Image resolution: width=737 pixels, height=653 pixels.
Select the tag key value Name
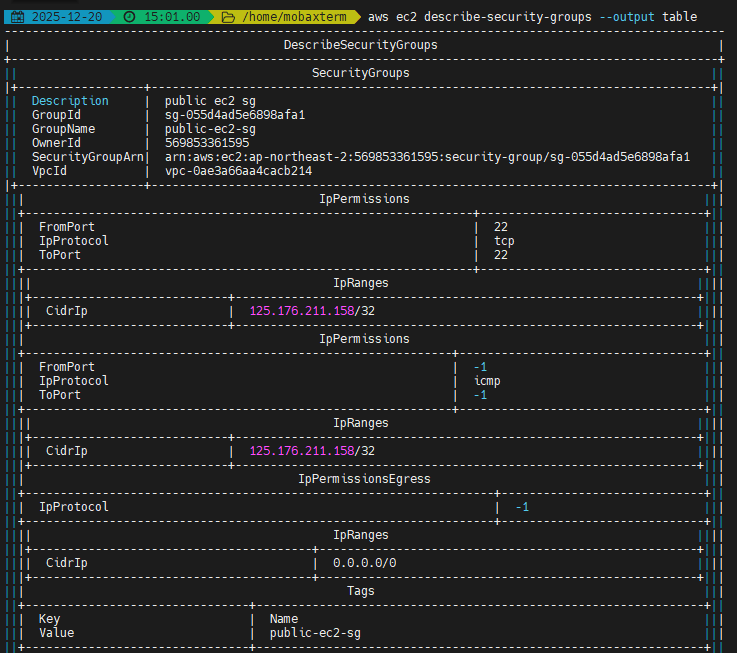pos(283,619)
